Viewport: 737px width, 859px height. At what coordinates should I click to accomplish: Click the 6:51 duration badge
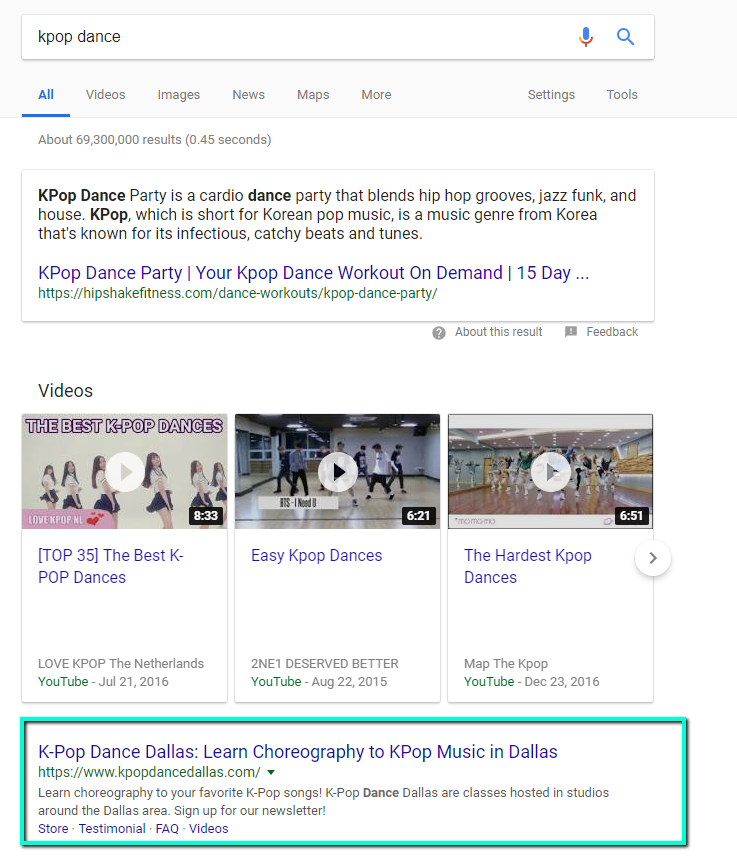pos(631,516)
